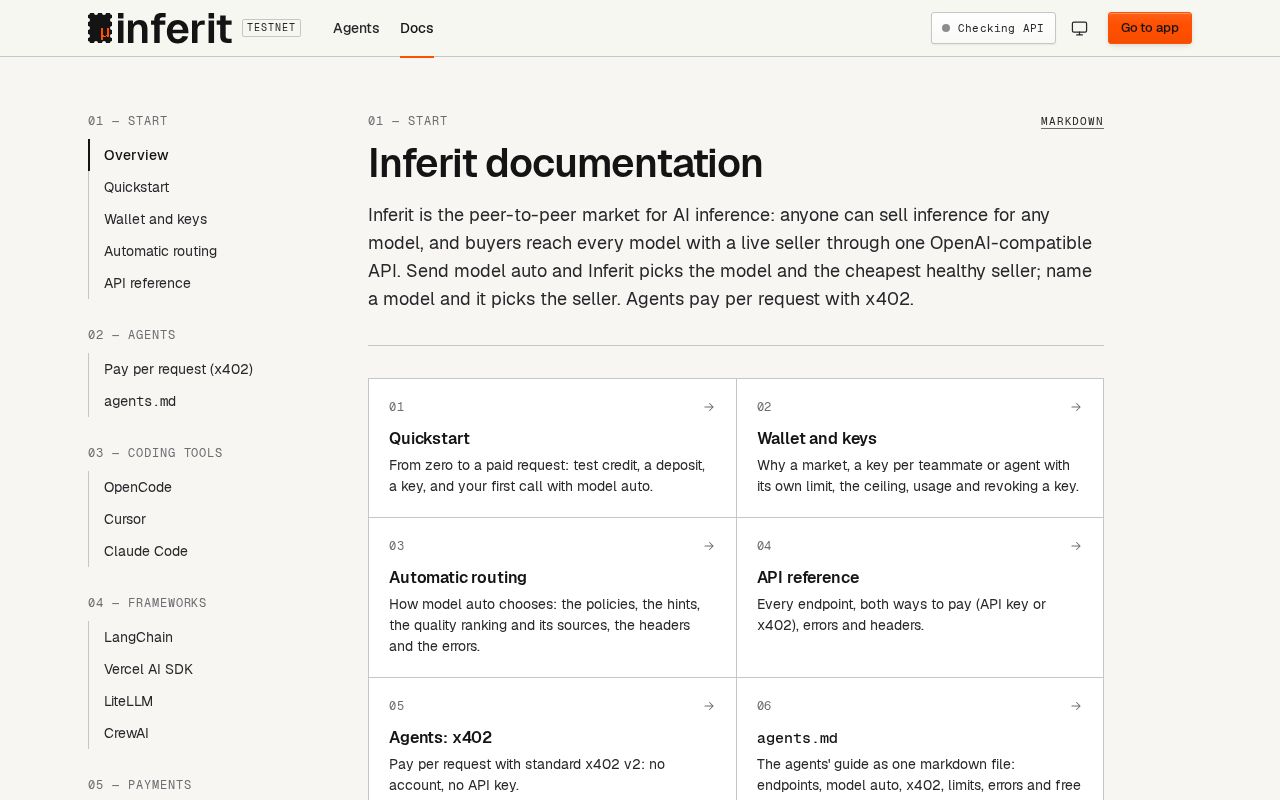Click the Go to app button

[1150, 28]
